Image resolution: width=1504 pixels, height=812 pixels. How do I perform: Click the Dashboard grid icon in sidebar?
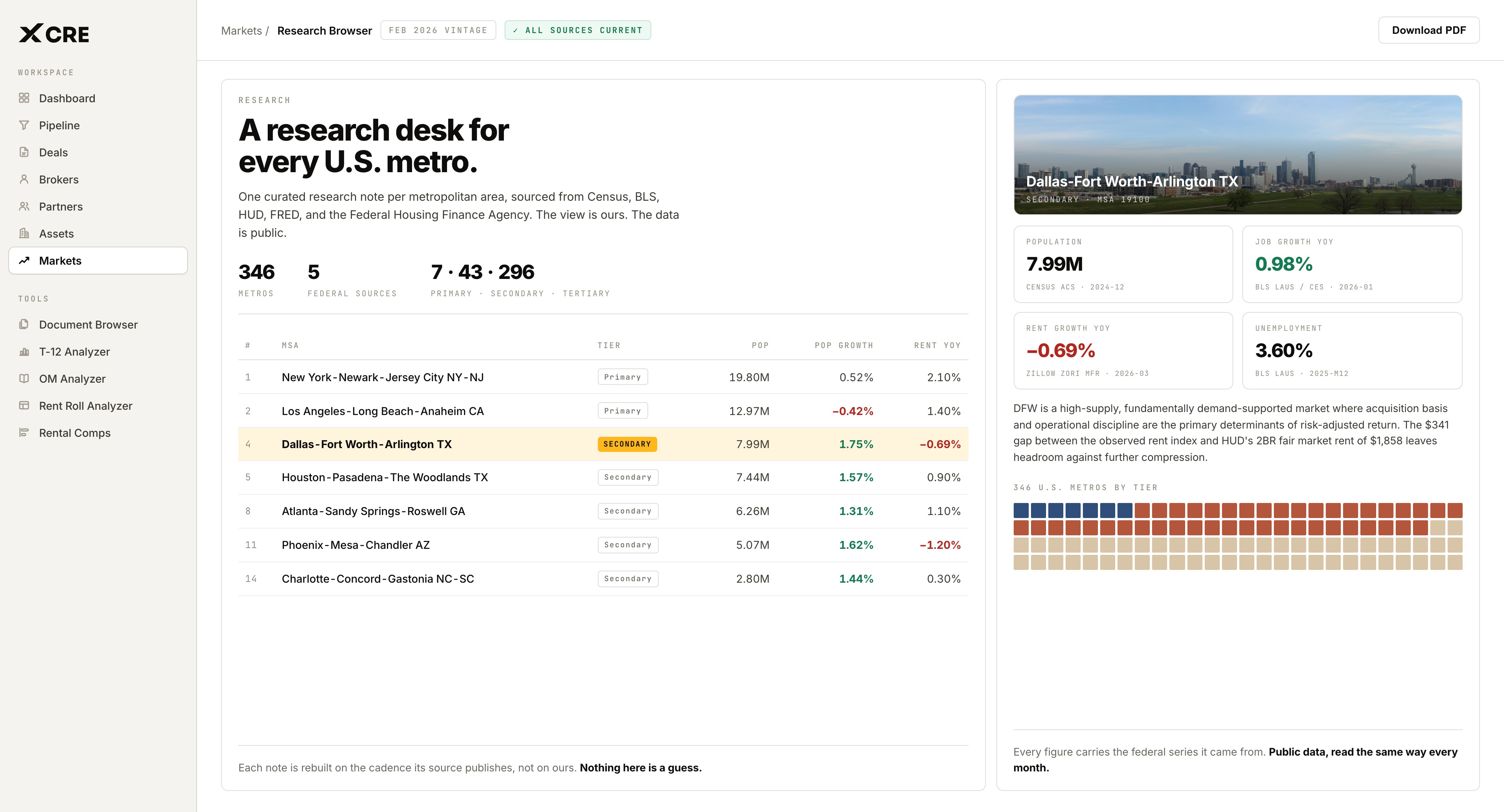pyautogui.click(x=24, y=98)
